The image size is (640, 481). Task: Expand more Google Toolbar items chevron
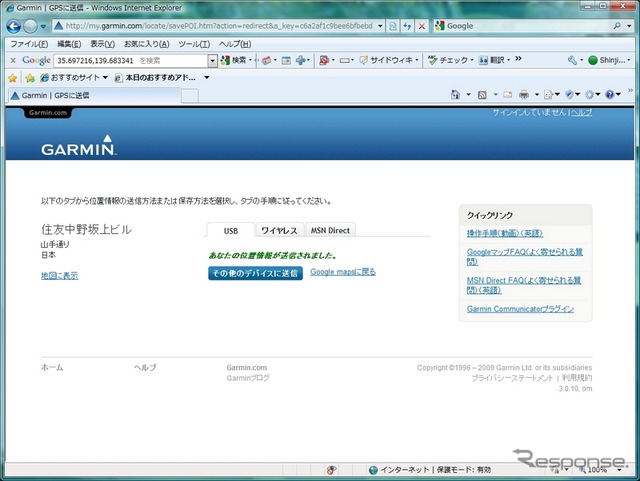518,59
